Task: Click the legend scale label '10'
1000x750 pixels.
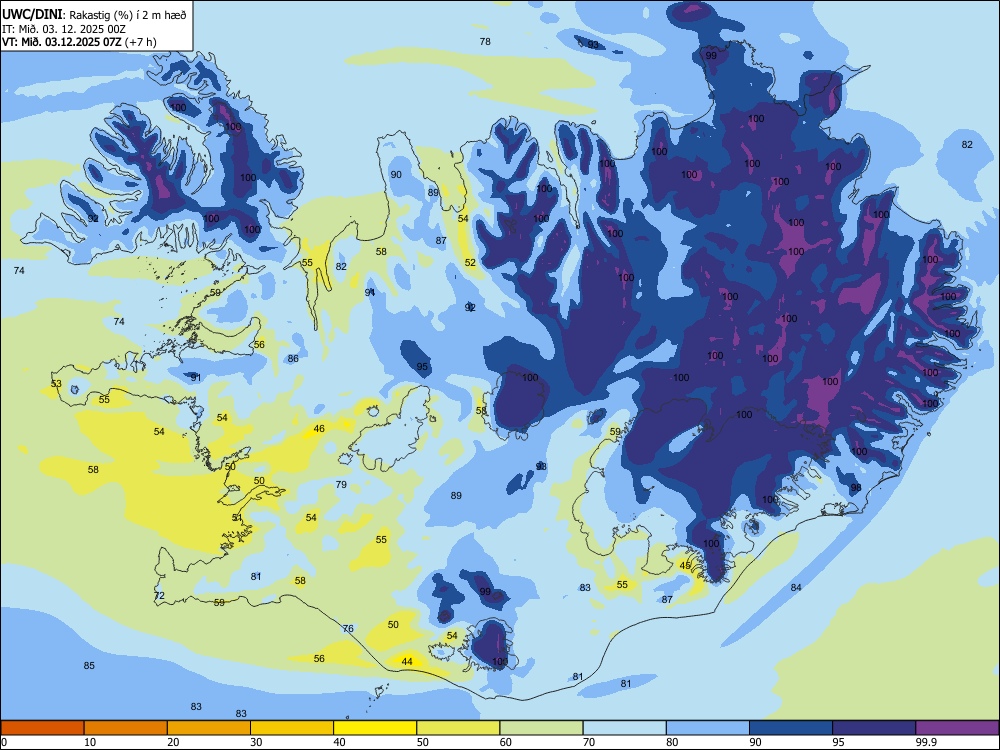Action: 90,742
